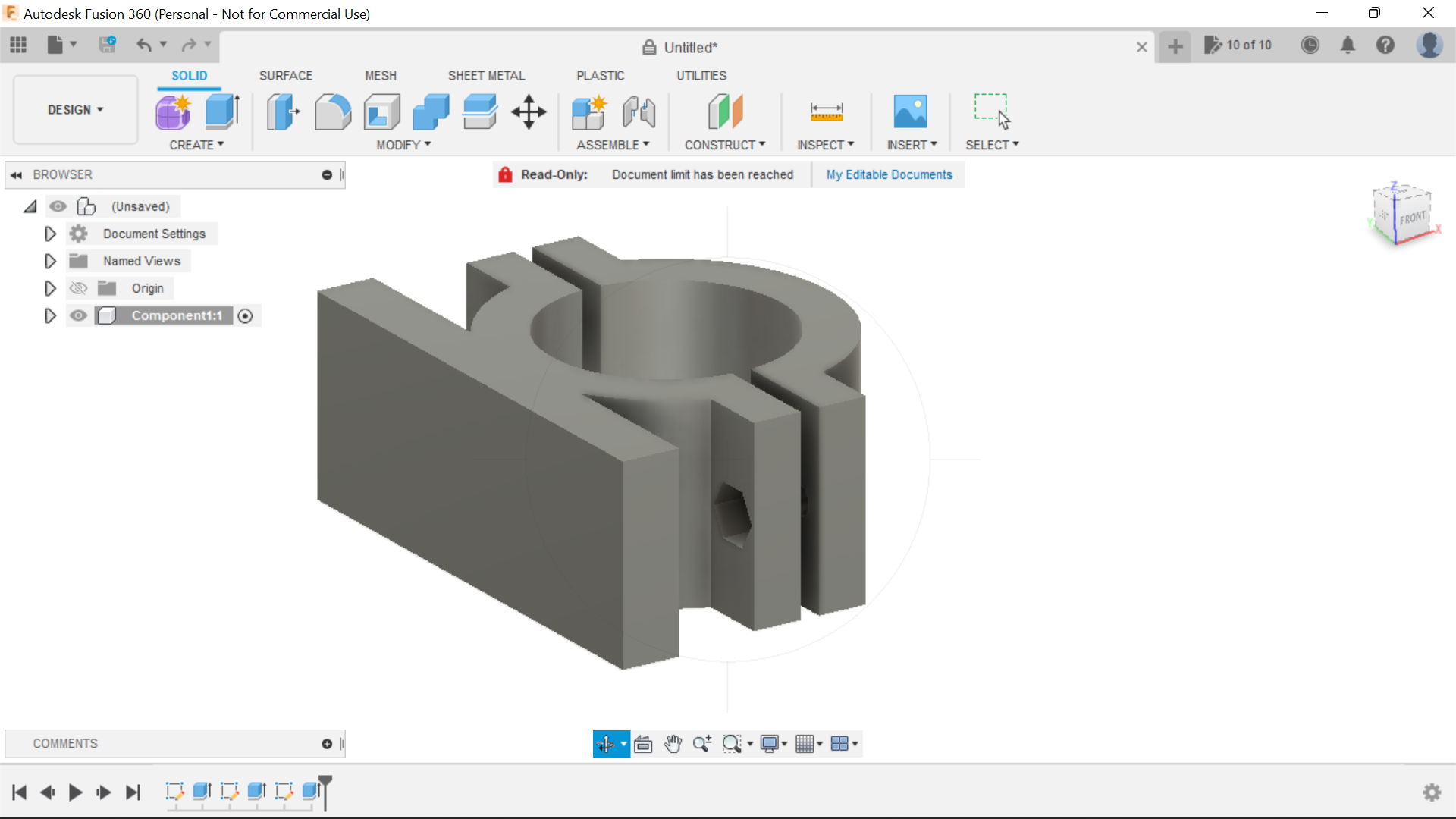The height and width of the screenshot is (819, 1456).
Task: Click the Joint tool icon
Action: point(639,112)
